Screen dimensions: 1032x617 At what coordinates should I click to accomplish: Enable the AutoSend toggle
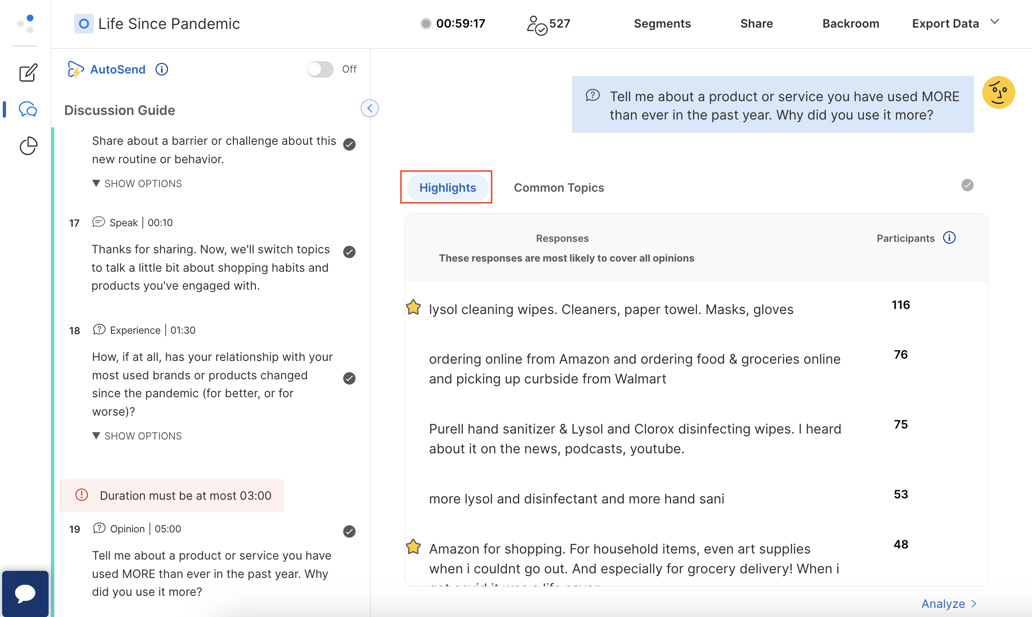click(x=319, y=70)
